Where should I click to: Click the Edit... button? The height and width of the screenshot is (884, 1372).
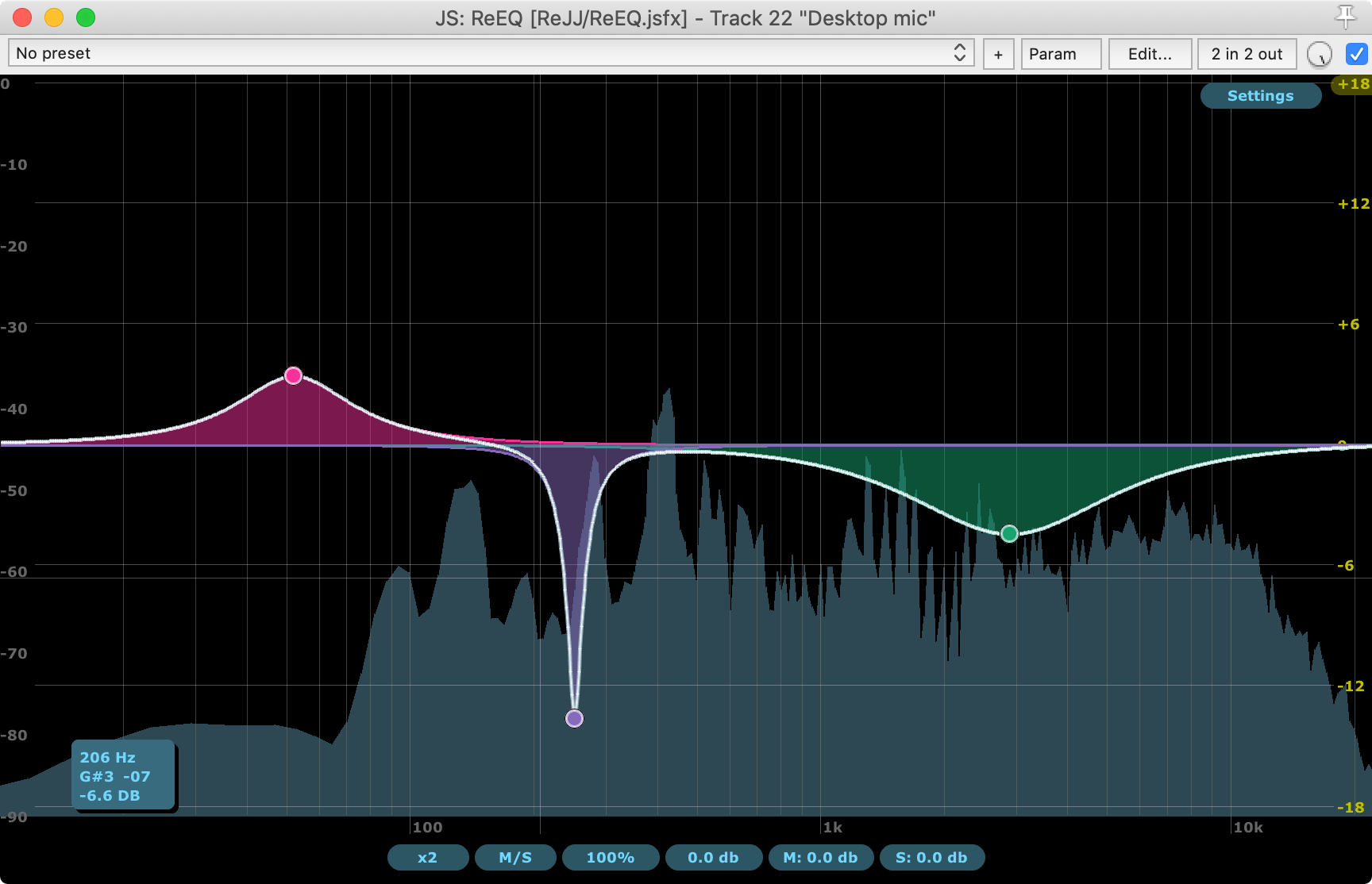pyautogui.click(x=1149, y=54)
